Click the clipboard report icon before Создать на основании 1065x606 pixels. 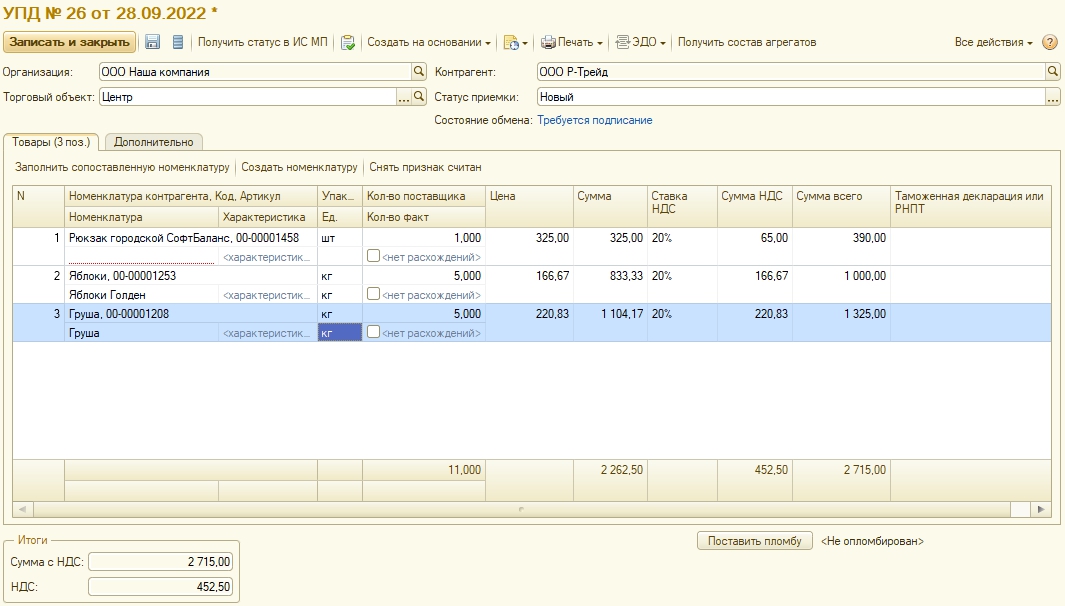click(x=347, y=42)
